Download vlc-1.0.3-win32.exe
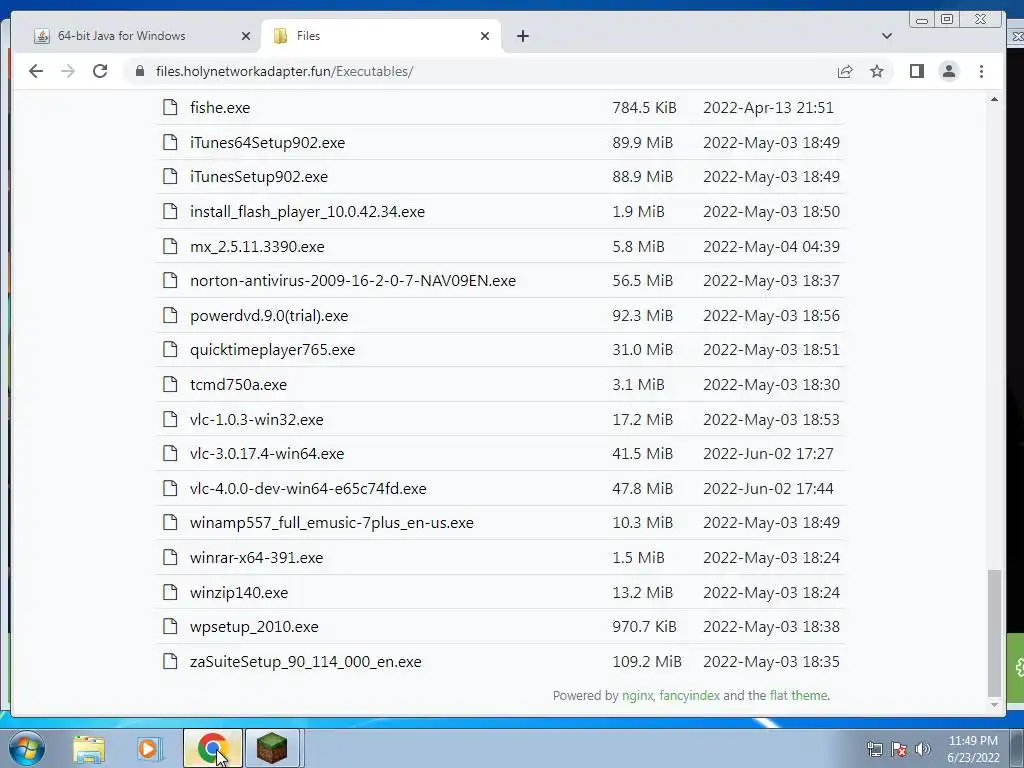Image resolution: width=1024 pixels, height=768 pixels. 256,419
